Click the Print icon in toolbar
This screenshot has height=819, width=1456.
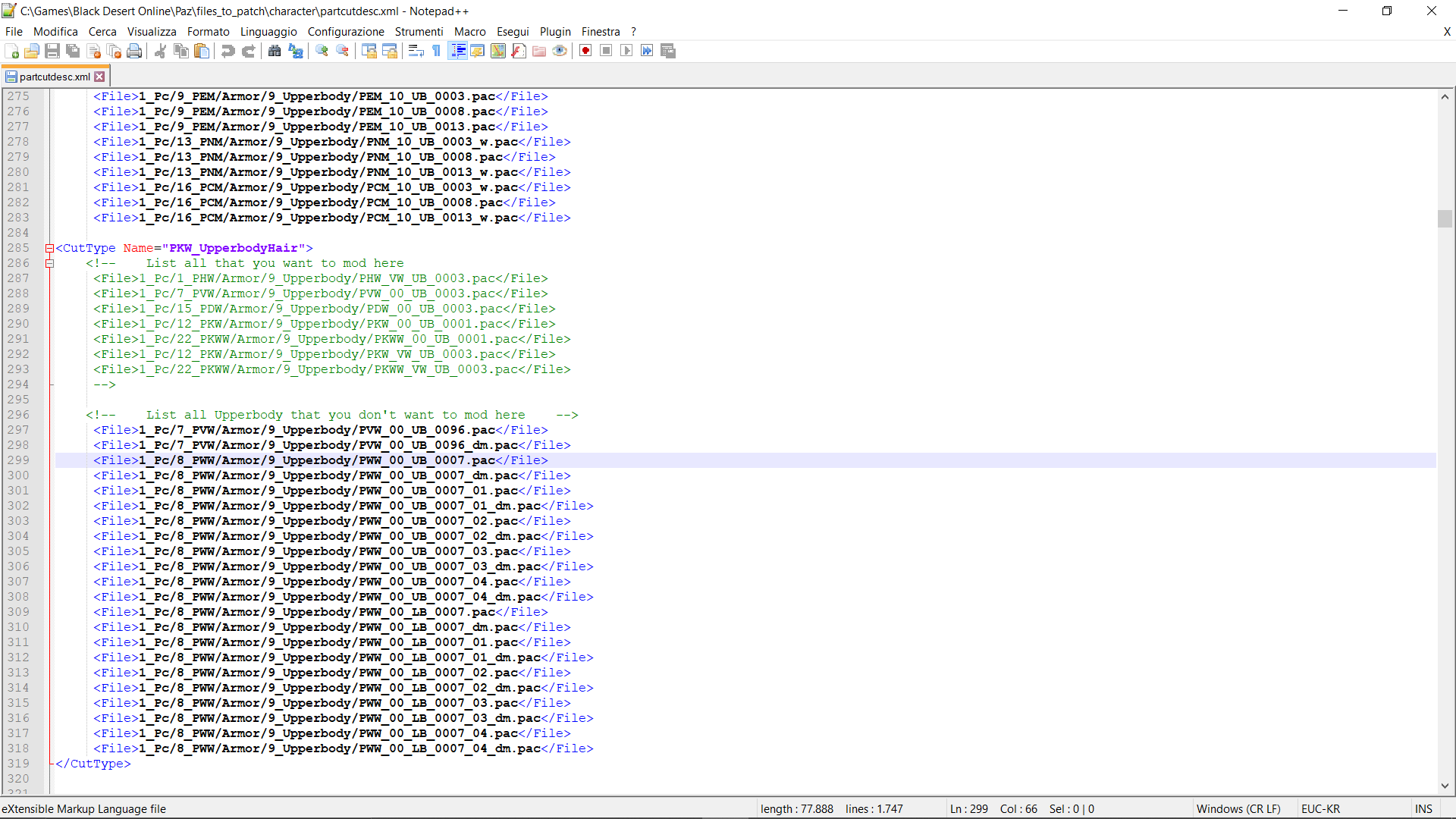pos(134,51)
